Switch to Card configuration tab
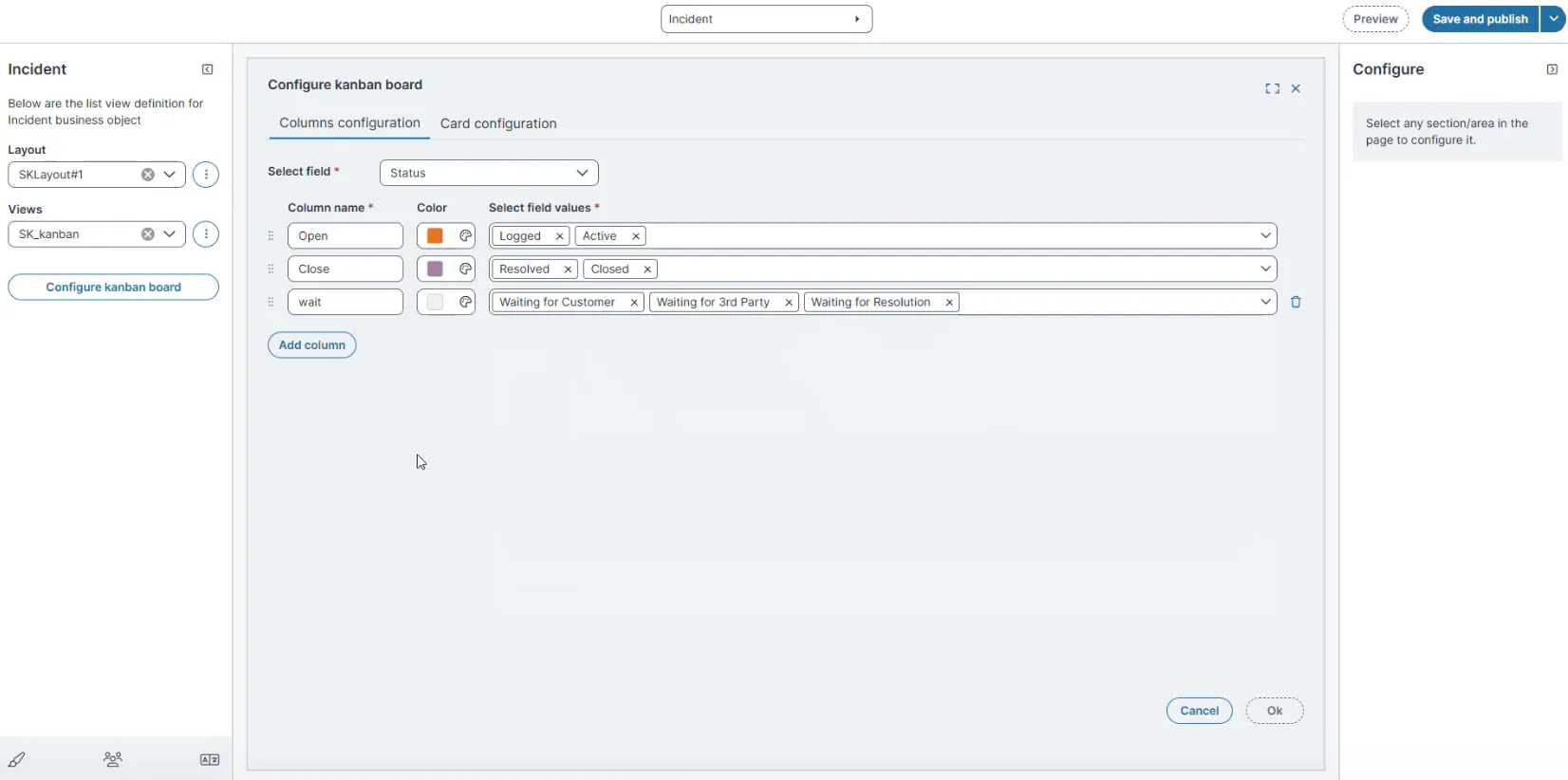The width and height of the screenshot is (1568, 780). [498, 123]
